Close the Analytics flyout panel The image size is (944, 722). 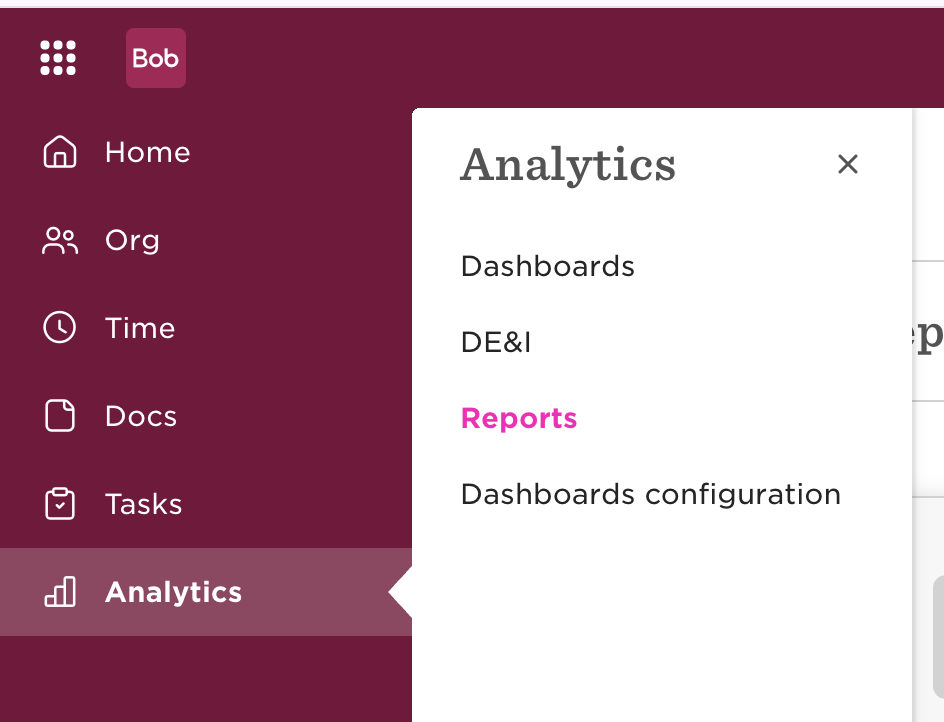tap(848, 164)
